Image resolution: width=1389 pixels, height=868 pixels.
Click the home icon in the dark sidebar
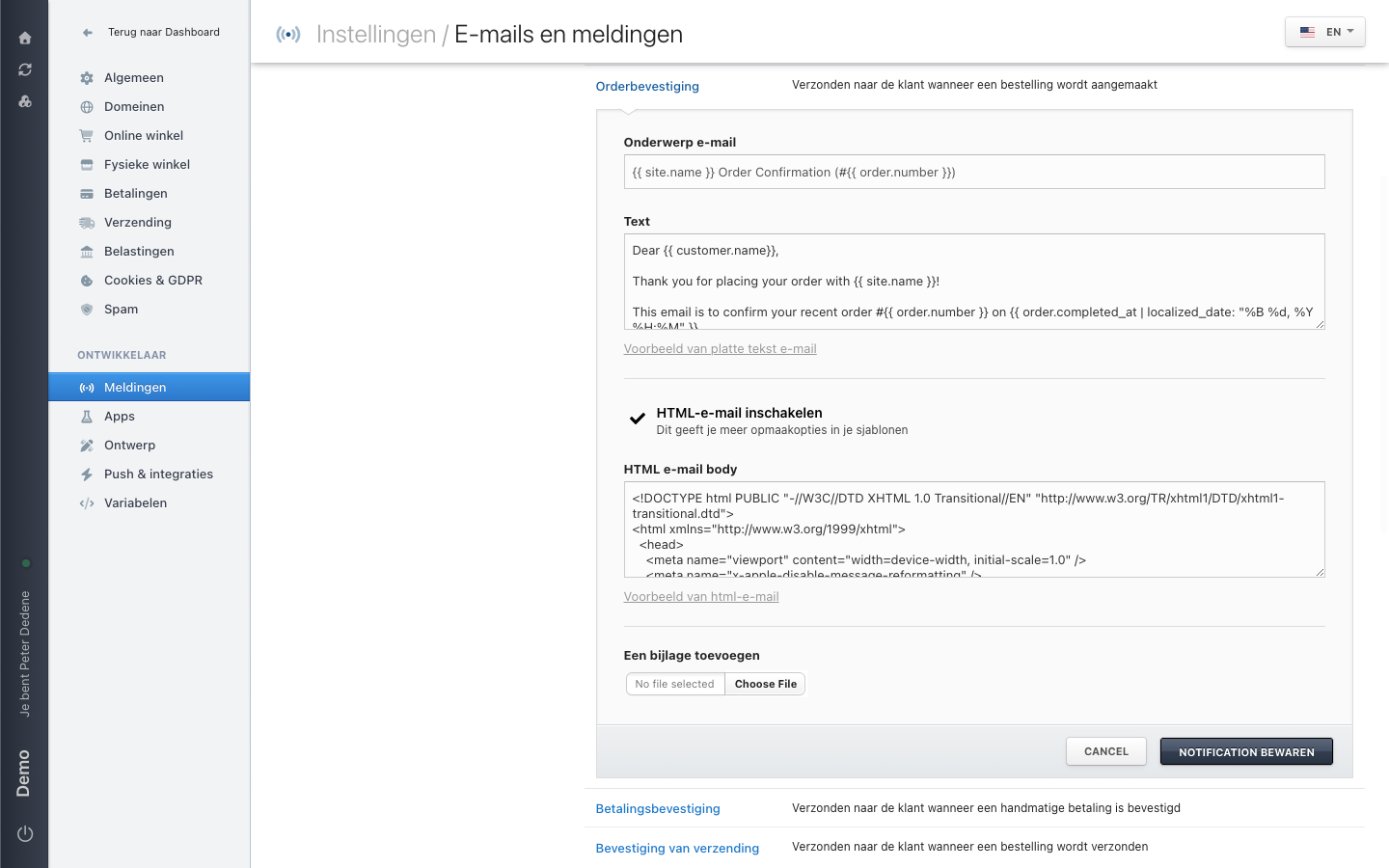25,39
